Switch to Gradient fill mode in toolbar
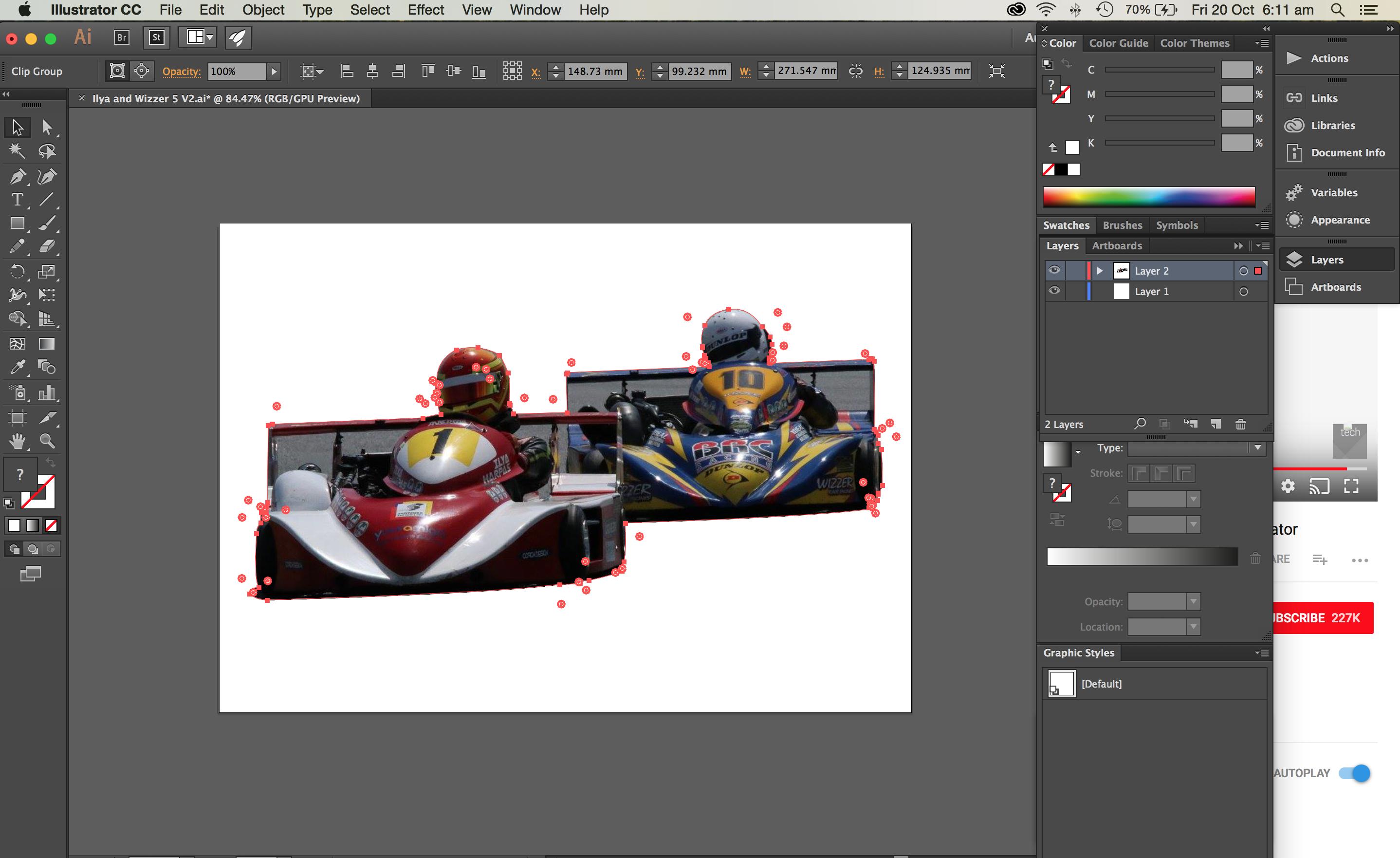Viewport: 1400px width, 858px height. (x=33, y=525)
